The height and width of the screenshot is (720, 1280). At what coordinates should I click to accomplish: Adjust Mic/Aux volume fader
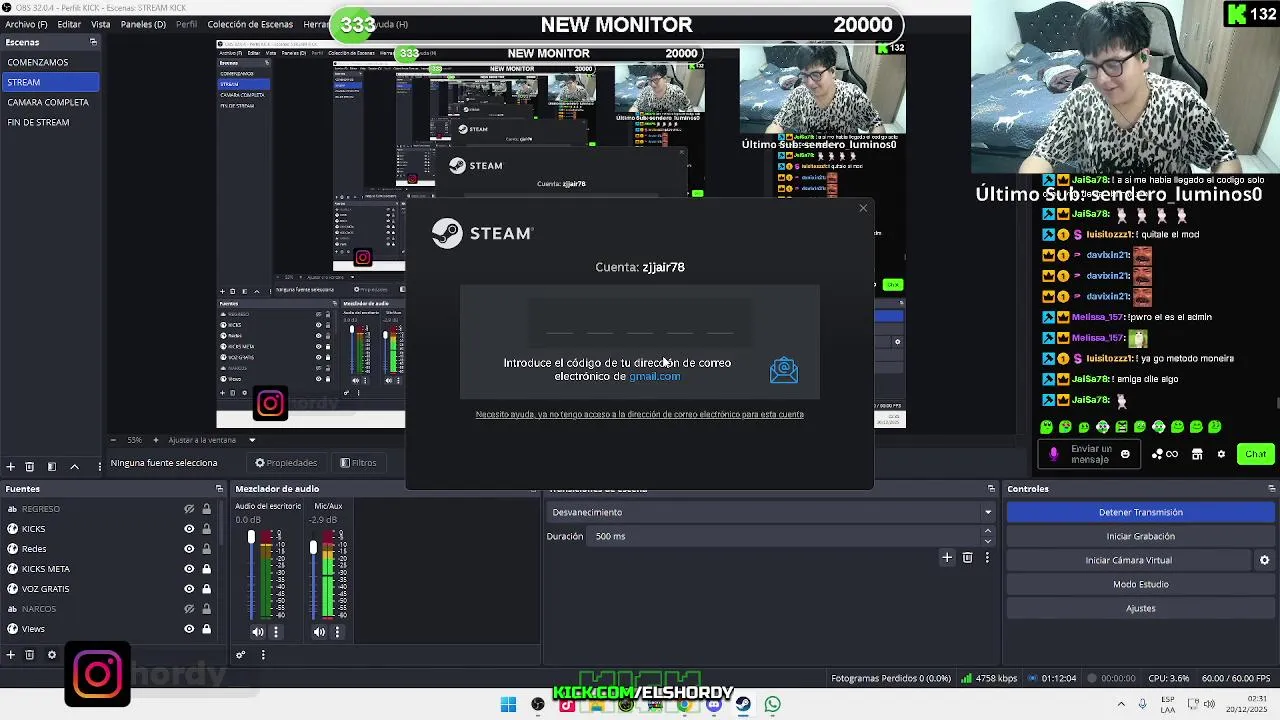313,547
